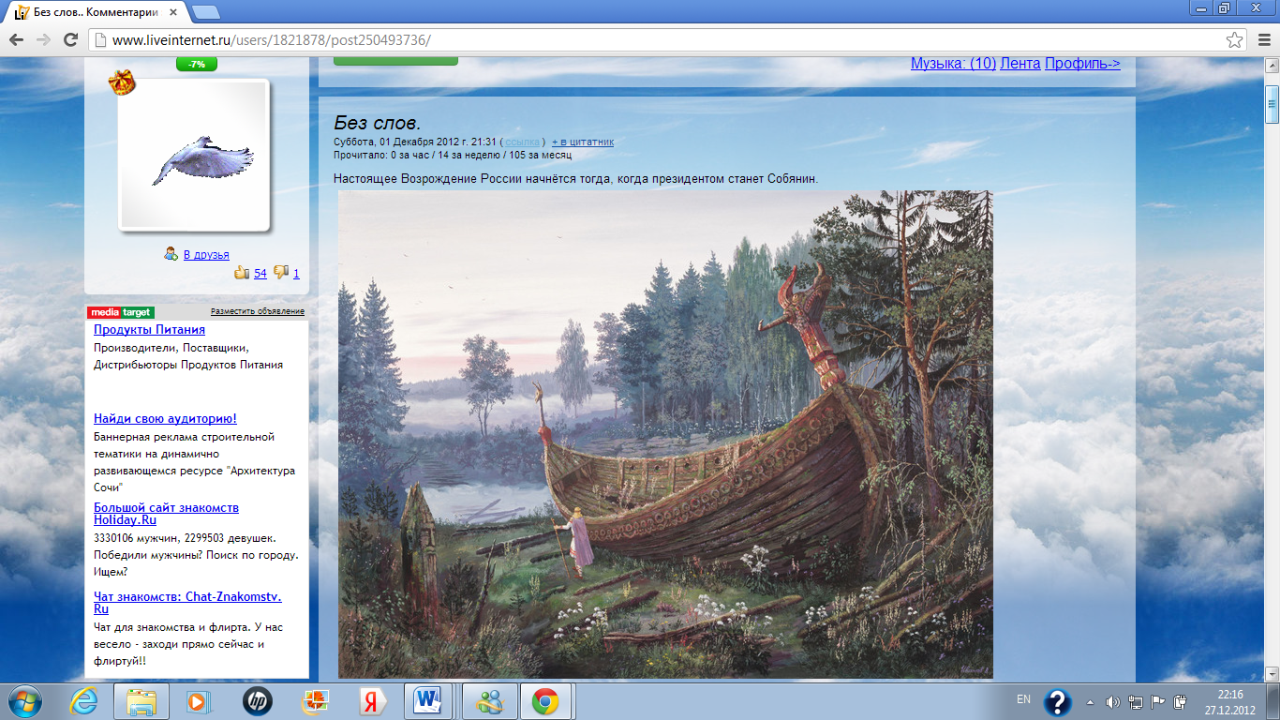Image resolution: width=1280 pixels, height=720 pixels.
Task: Click the gift icon above the avatar
Action: click(x=121, y=82)
